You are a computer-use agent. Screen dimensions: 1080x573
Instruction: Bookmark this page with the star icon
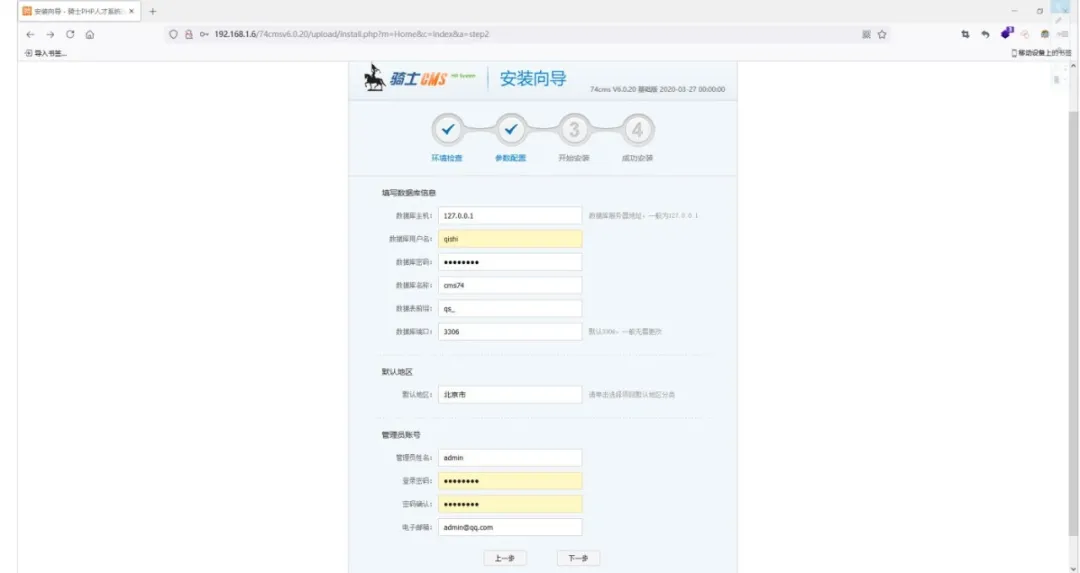pyautogui.click(x=882, y=34)
